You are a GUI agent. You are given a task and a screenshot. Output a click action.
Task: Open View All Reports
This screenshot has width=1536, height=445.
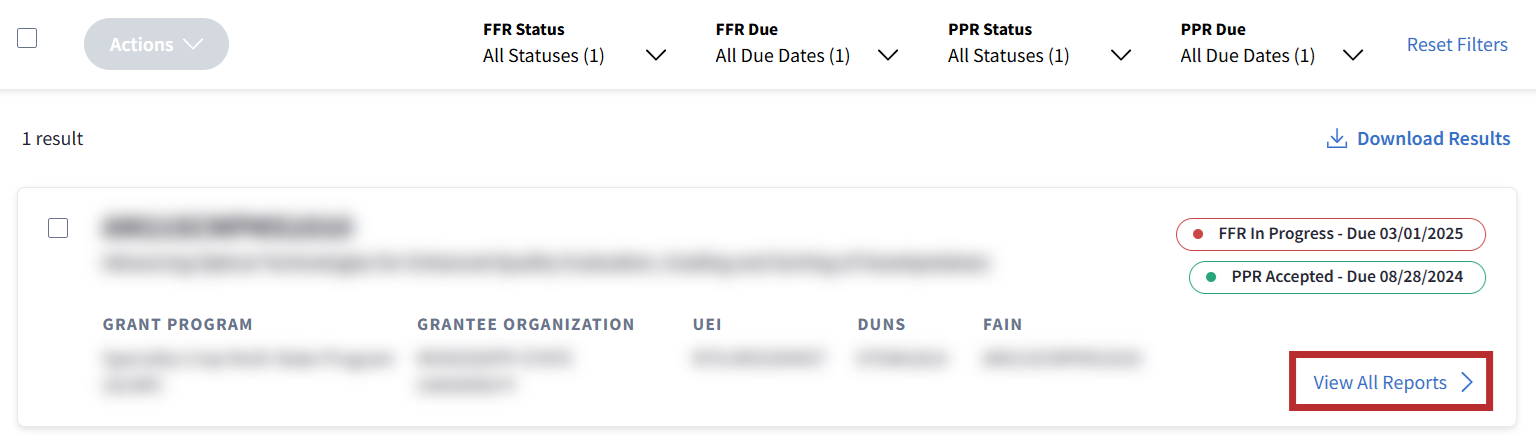1380,382
